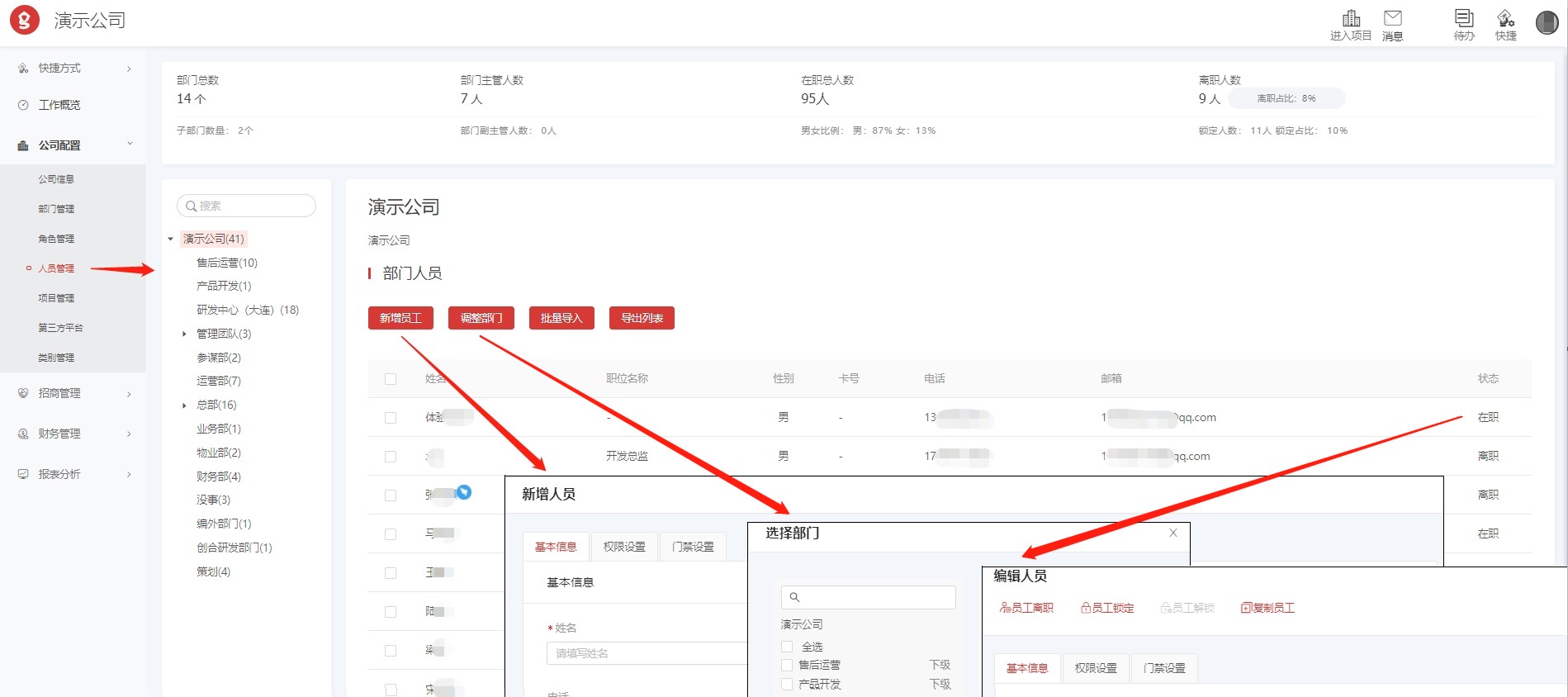
Task: Open the 待办 to-do list icon
Action: (1464, 19)
